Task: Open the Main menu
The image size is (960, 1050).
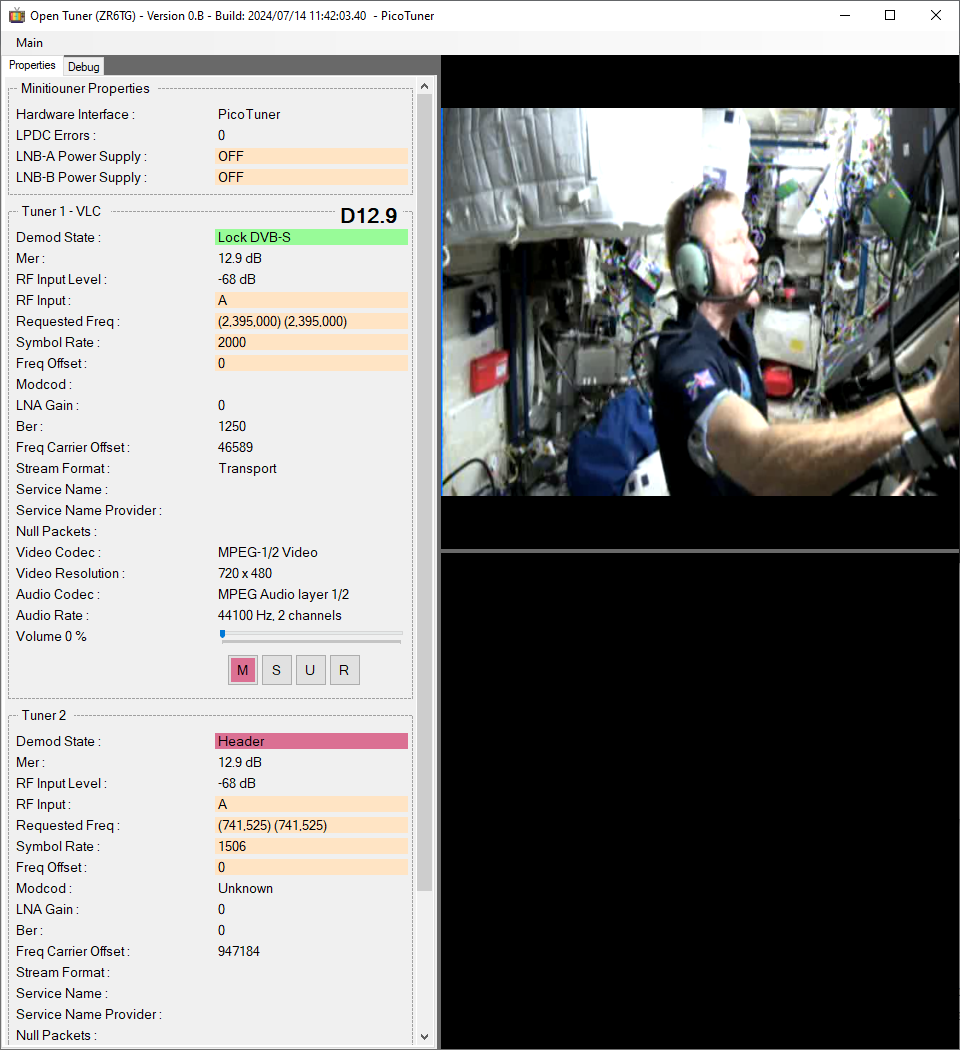Action: (x=29, y=43)
